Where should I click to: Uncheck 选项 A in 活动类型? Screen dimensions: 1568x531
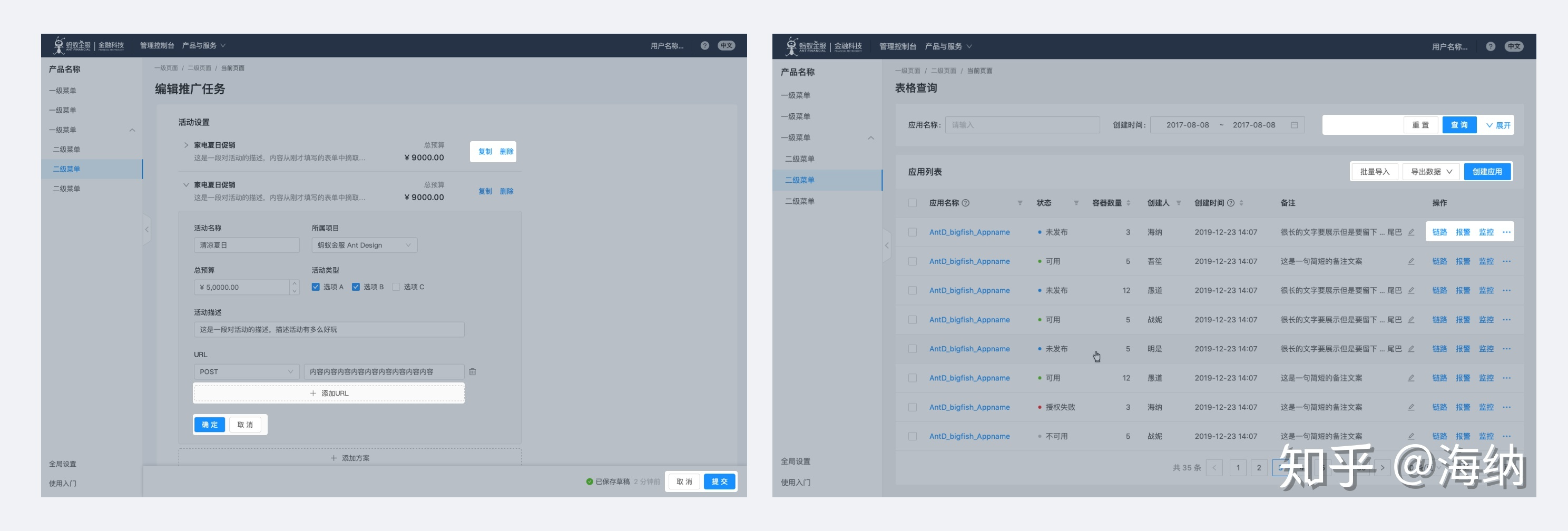pyautogui.click(x=315, y=287)
